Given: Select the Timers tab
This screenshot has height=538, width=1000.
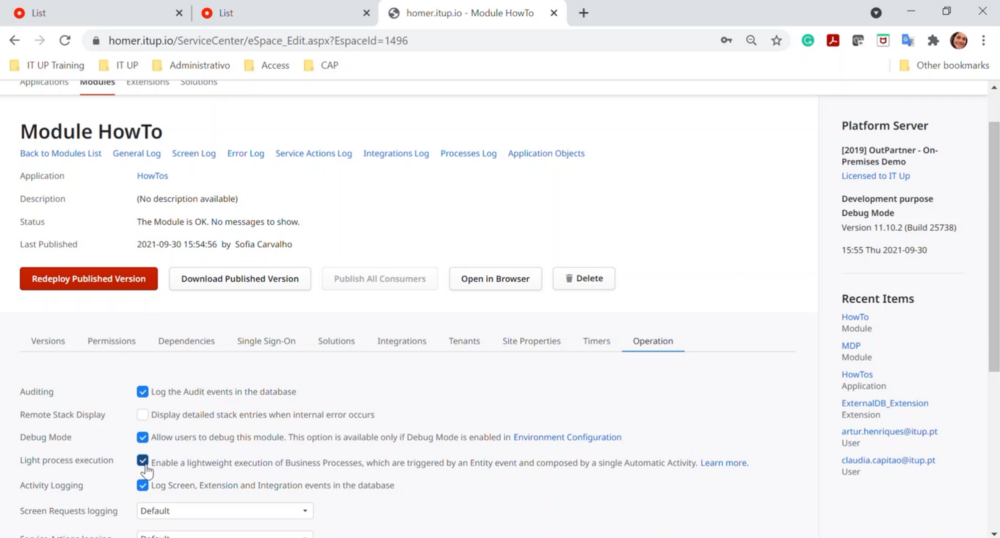Looking at the screenshot, I should click(596, 341).
